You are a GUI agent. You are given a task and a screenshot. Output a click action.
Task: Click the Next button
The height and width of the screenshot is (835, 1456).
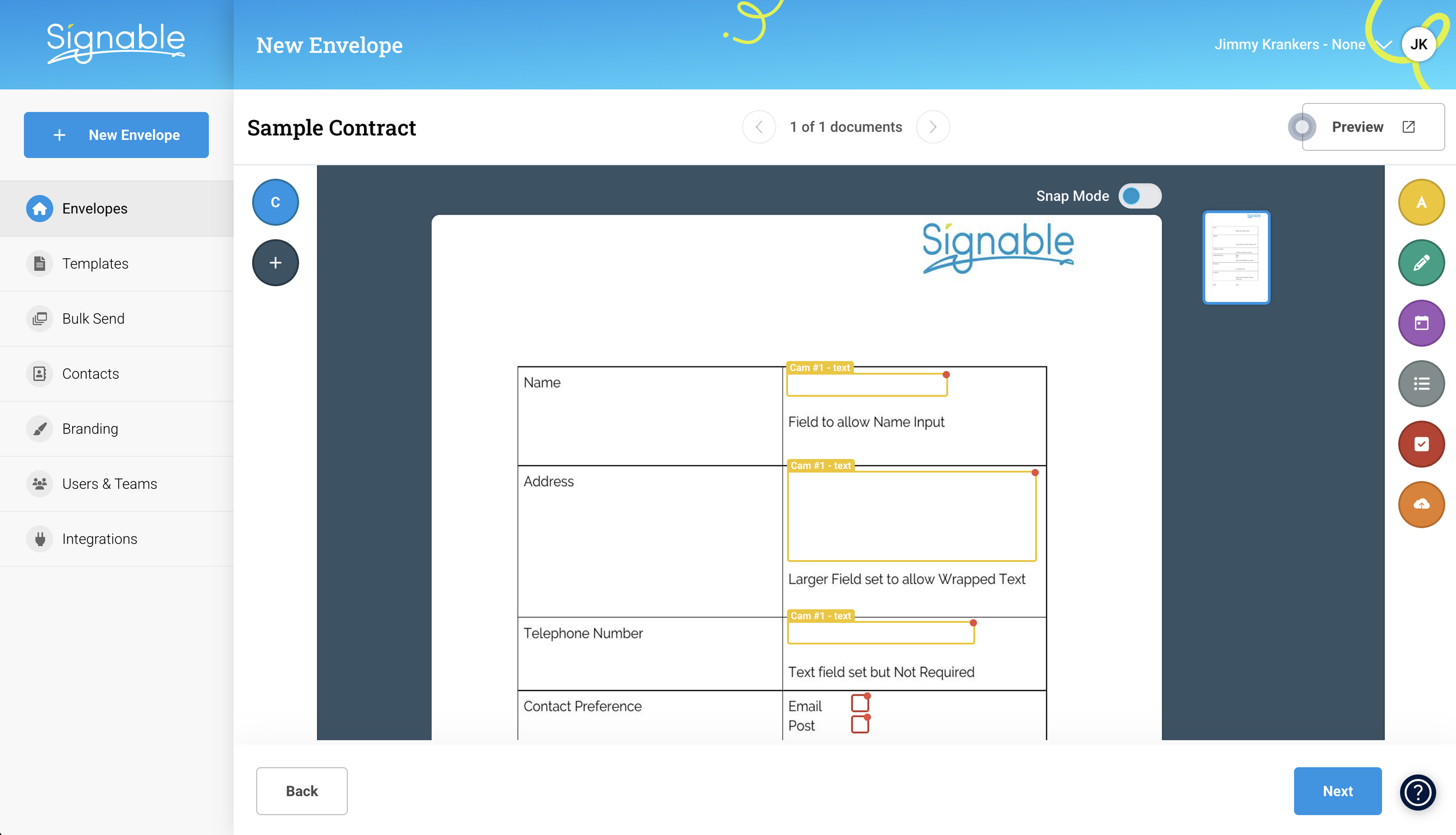coord(1337,791)
